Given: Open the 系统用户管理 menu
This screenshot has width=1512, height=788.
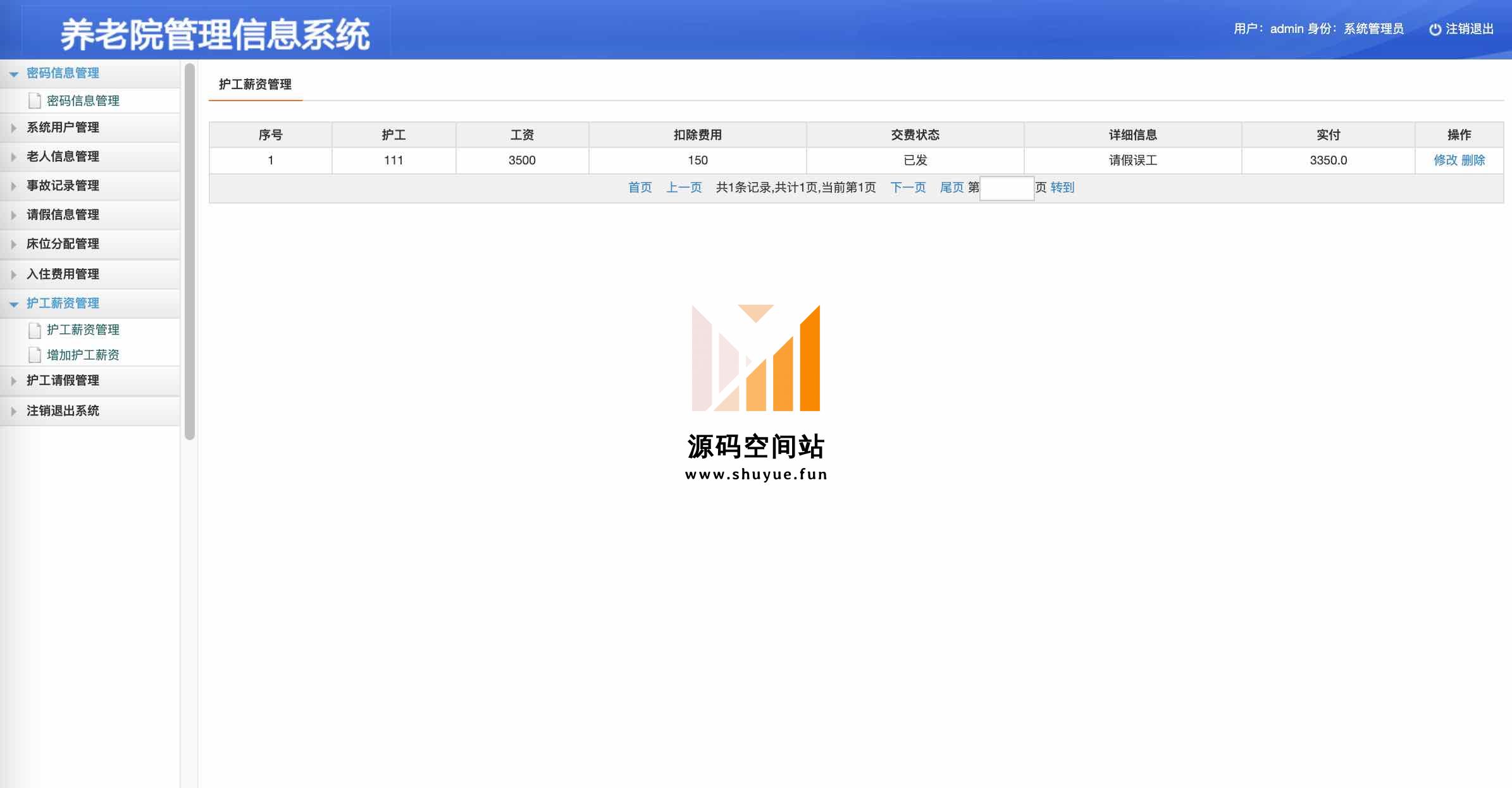Looking at the screenshot, I should pos(63,128).
